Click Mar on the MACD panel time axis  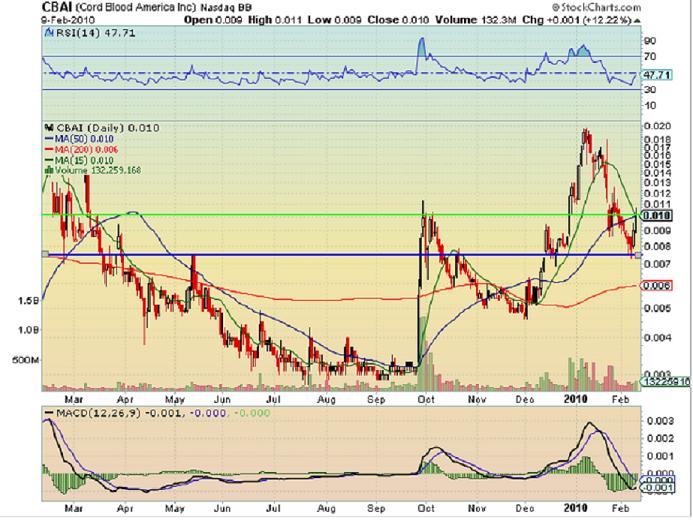[x=73, y=509]
